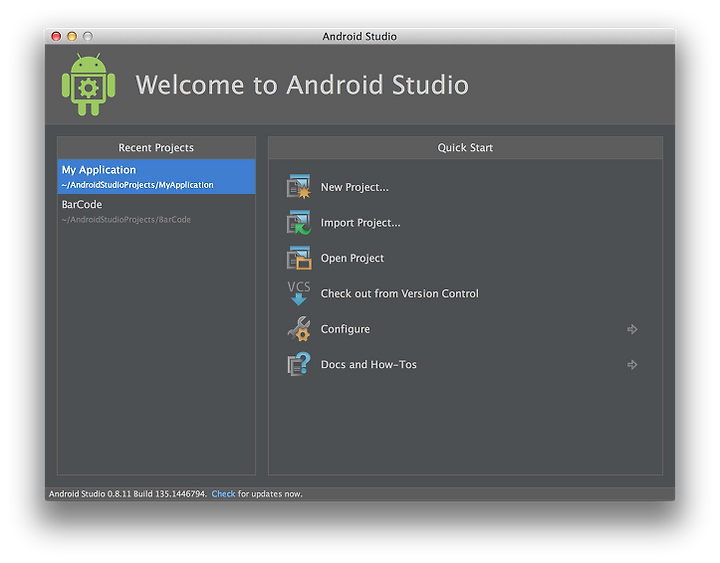Select Open Project label
The height and width of the screenshot is (563, 720).
pos(352,258)
